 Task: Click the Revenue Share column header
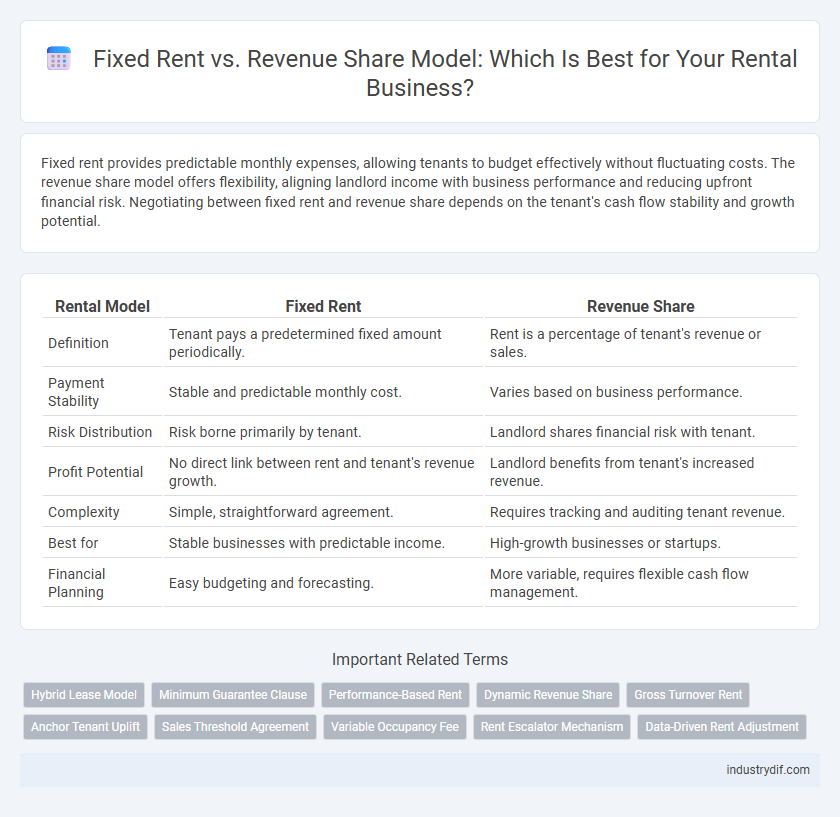pyautogui.click(x=641, y=306)
